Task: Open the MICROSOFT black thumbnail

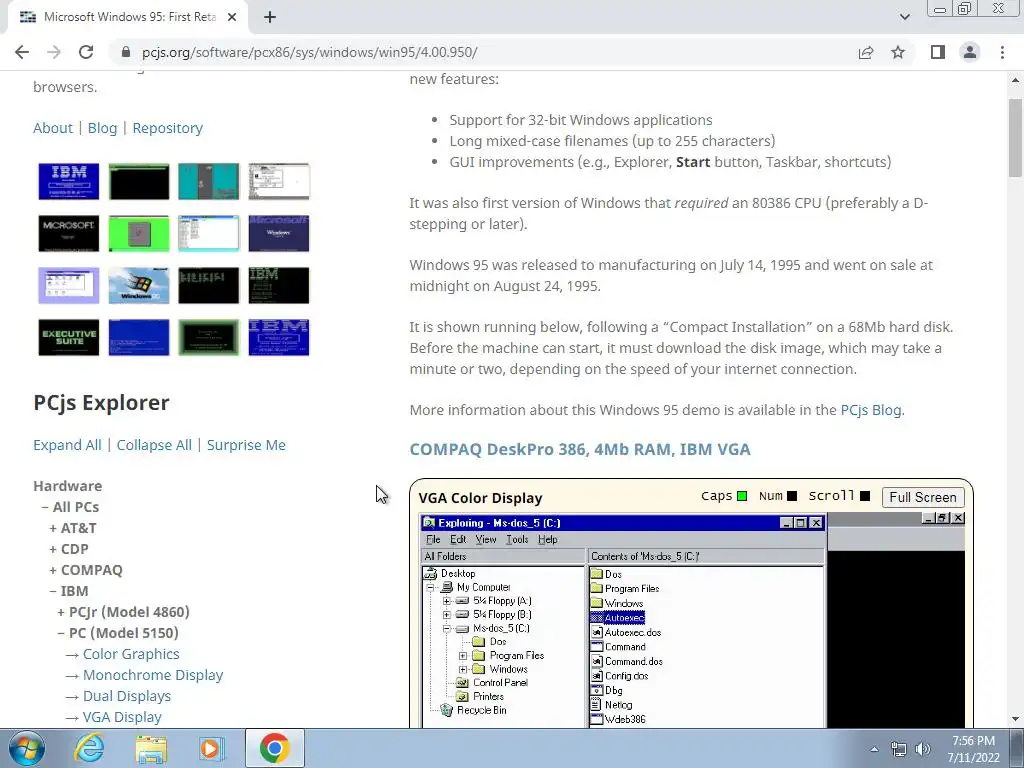Action: tap(69, 233)
